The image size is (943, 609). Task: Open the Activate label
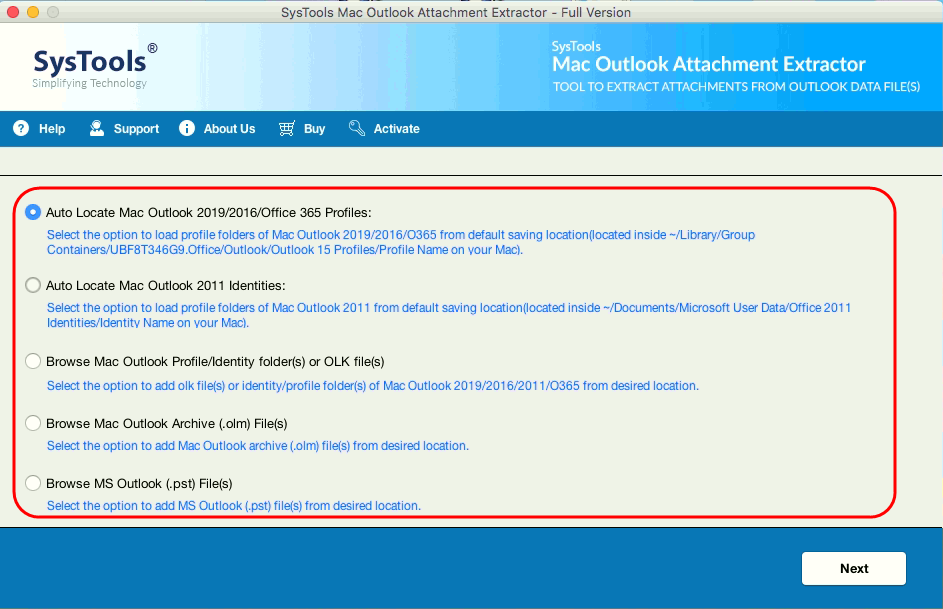click(x=396, y=129)
